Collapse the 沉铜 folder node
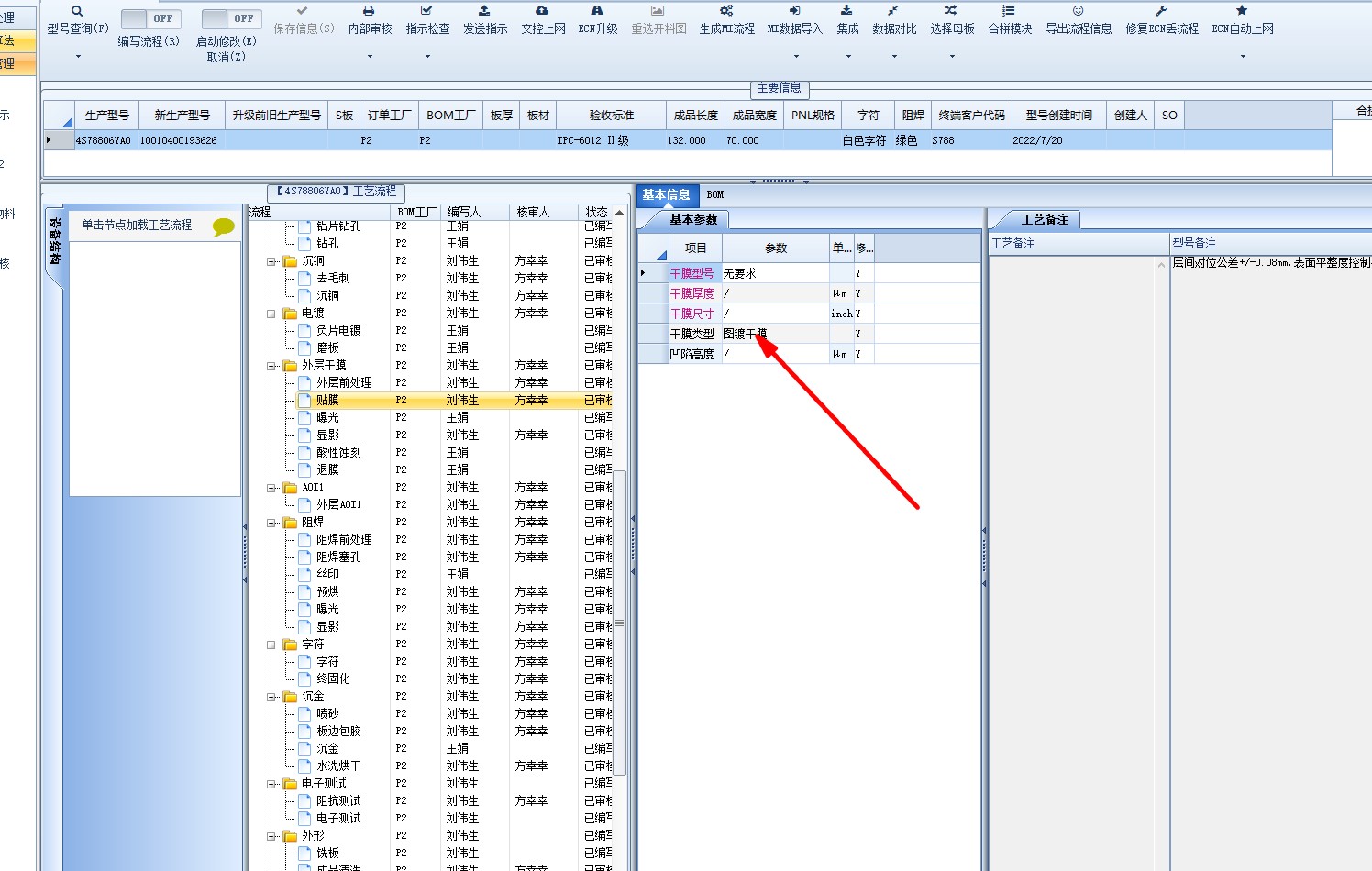 point(271,262)
